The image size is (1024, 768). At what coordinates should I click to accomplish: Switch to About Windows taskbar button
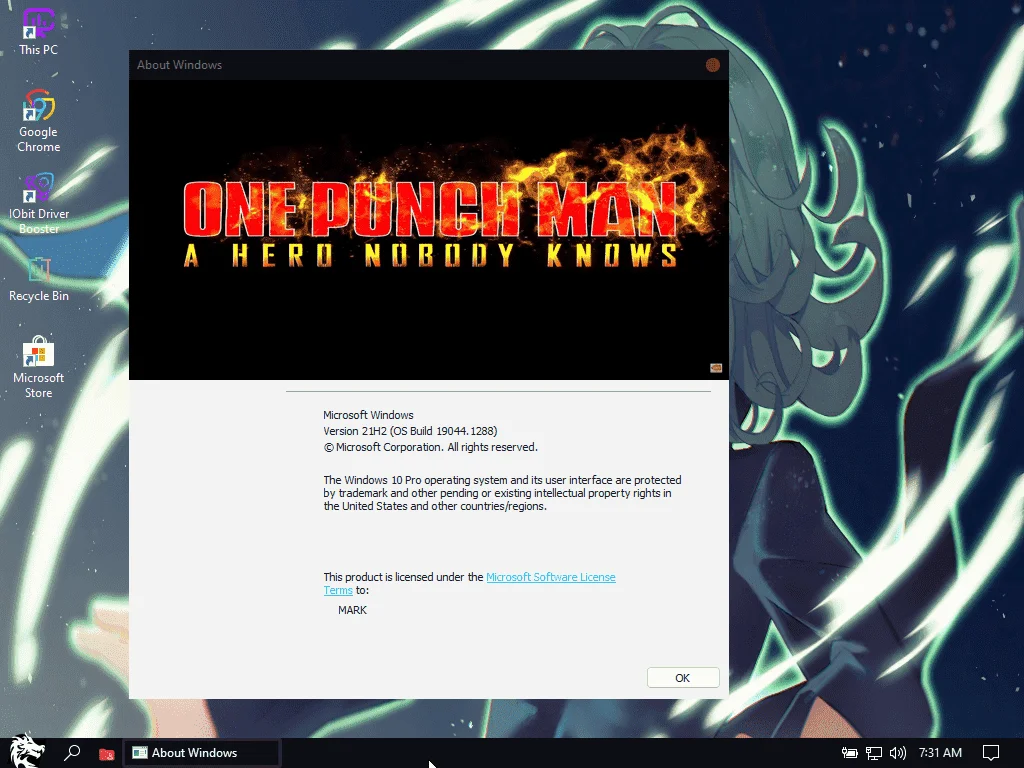pos(202,753)
